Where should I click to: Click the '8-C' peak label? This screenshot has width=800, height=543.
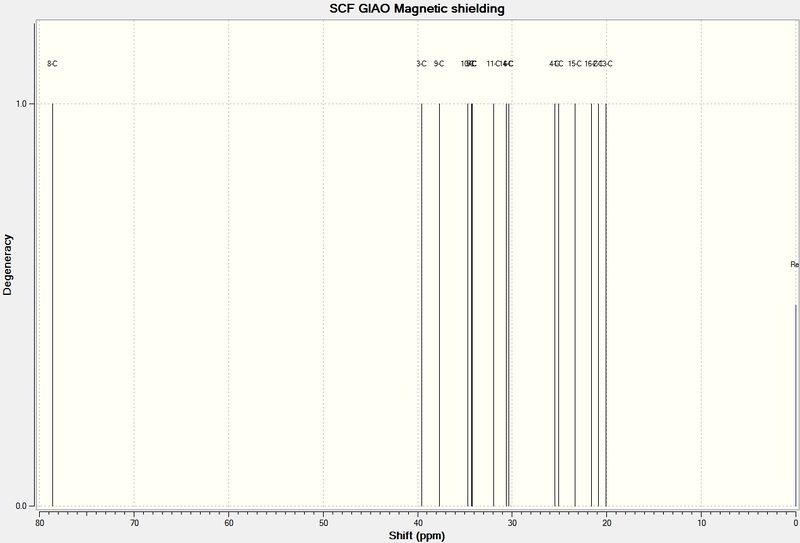click(52, 64)
